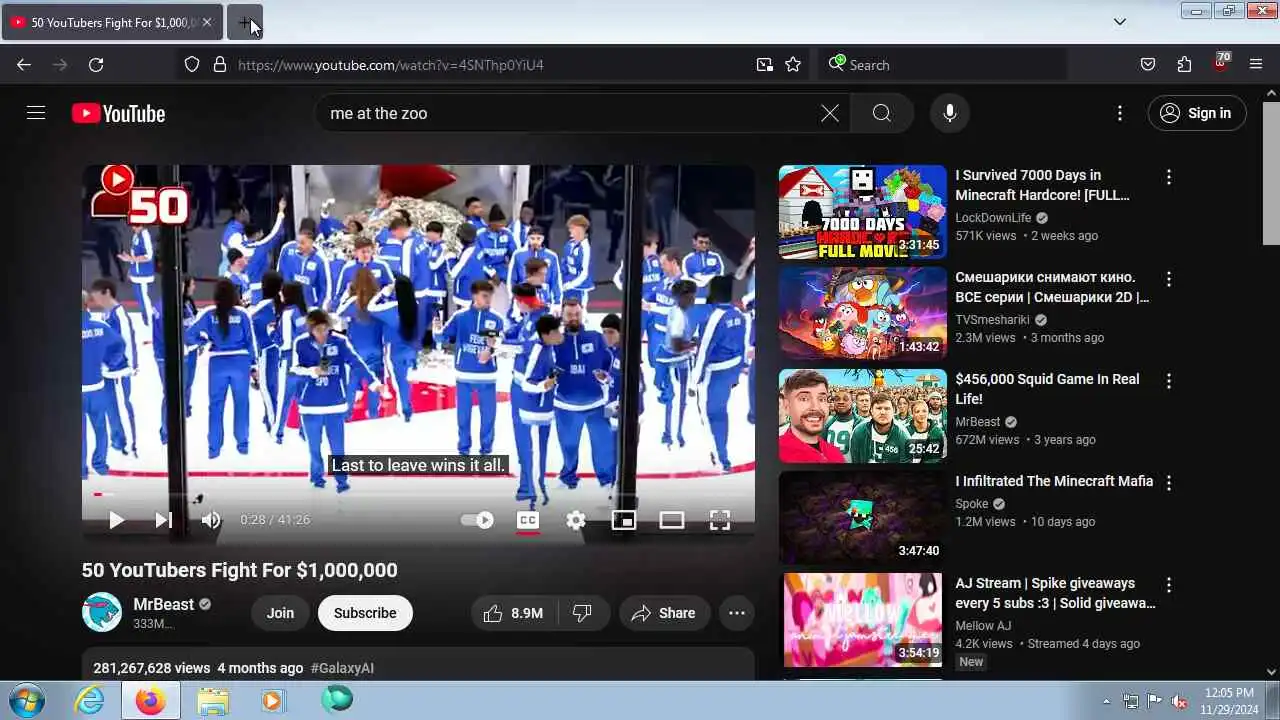Screen dimensions: 1280x720
Task: Switch to miniplayer mode
Action: pos(624,520)
